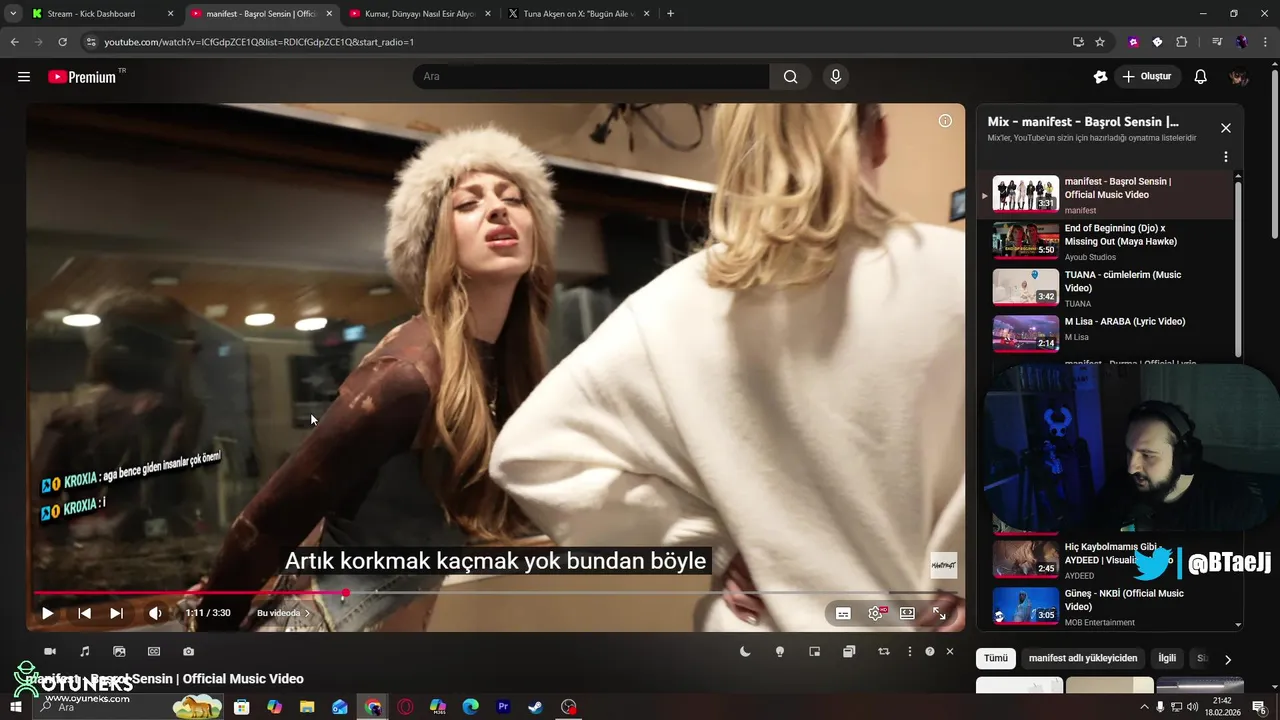The width and height of the screenshot is (1280, 720).
Task: Start voice search with the microphone
Action: tap(836, 77)
